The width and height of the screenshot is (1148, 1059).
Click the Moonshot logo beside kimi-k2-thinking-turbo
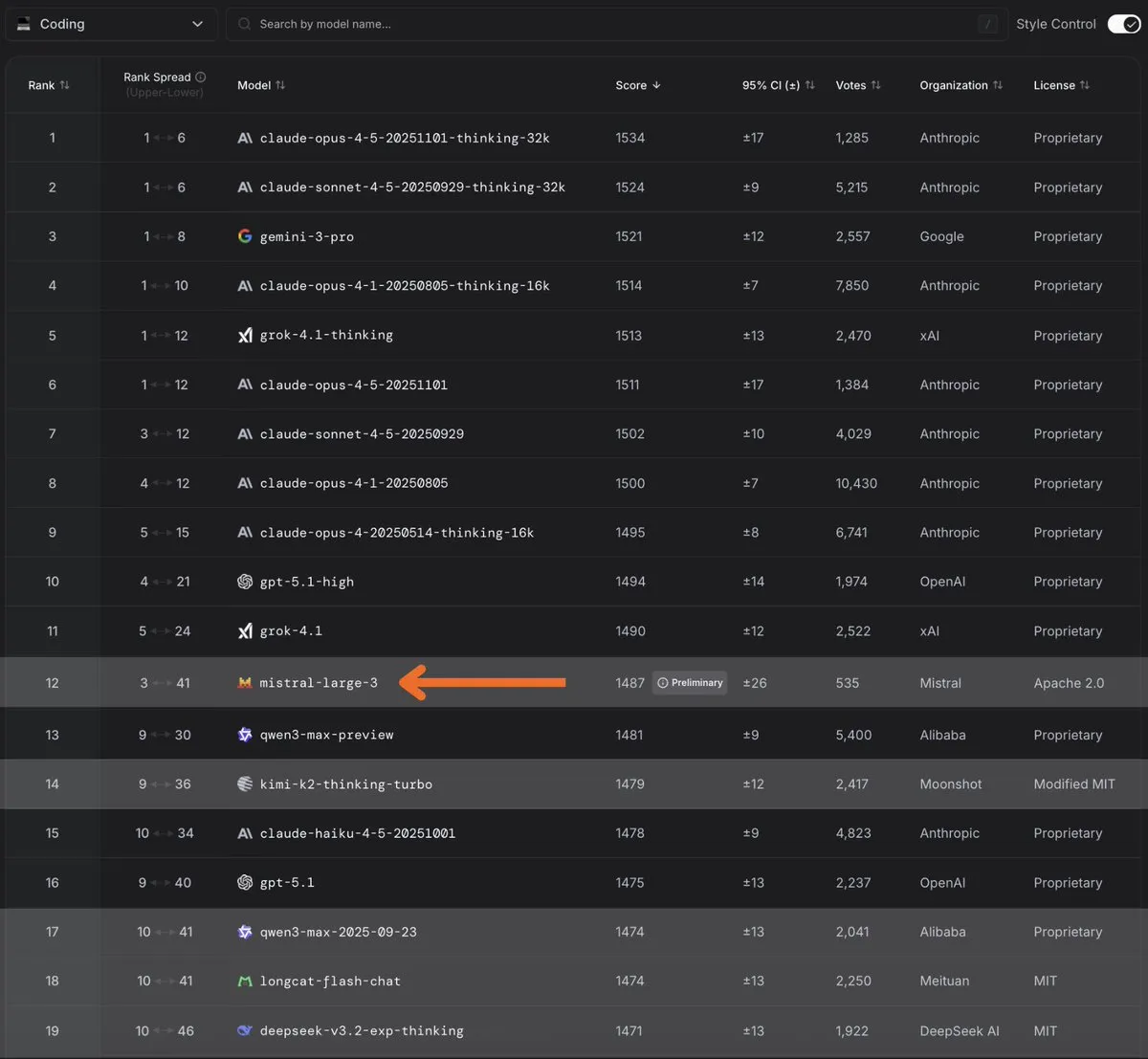[245, 783]
